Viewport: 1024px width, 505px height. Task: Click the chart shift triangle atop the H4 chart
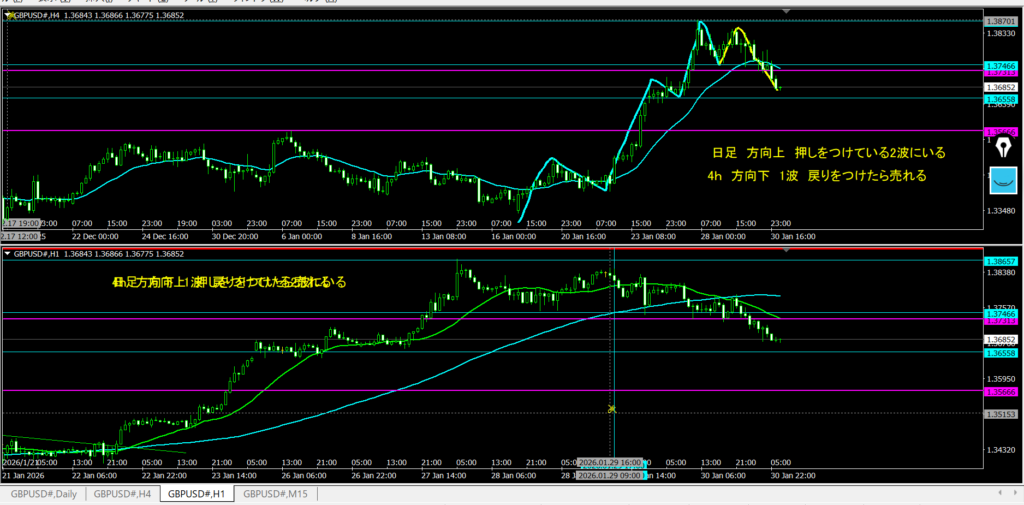[789, 10]
